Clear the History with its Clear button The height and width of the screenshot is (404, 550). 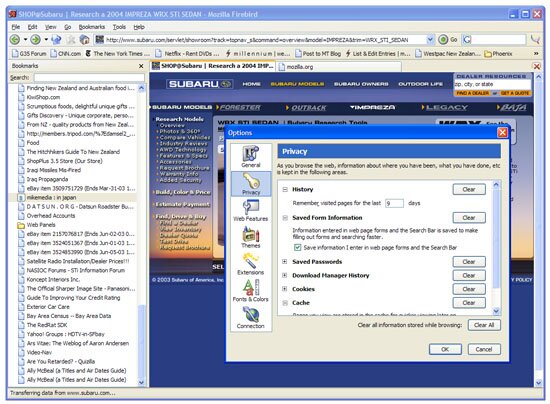(469, 189)
